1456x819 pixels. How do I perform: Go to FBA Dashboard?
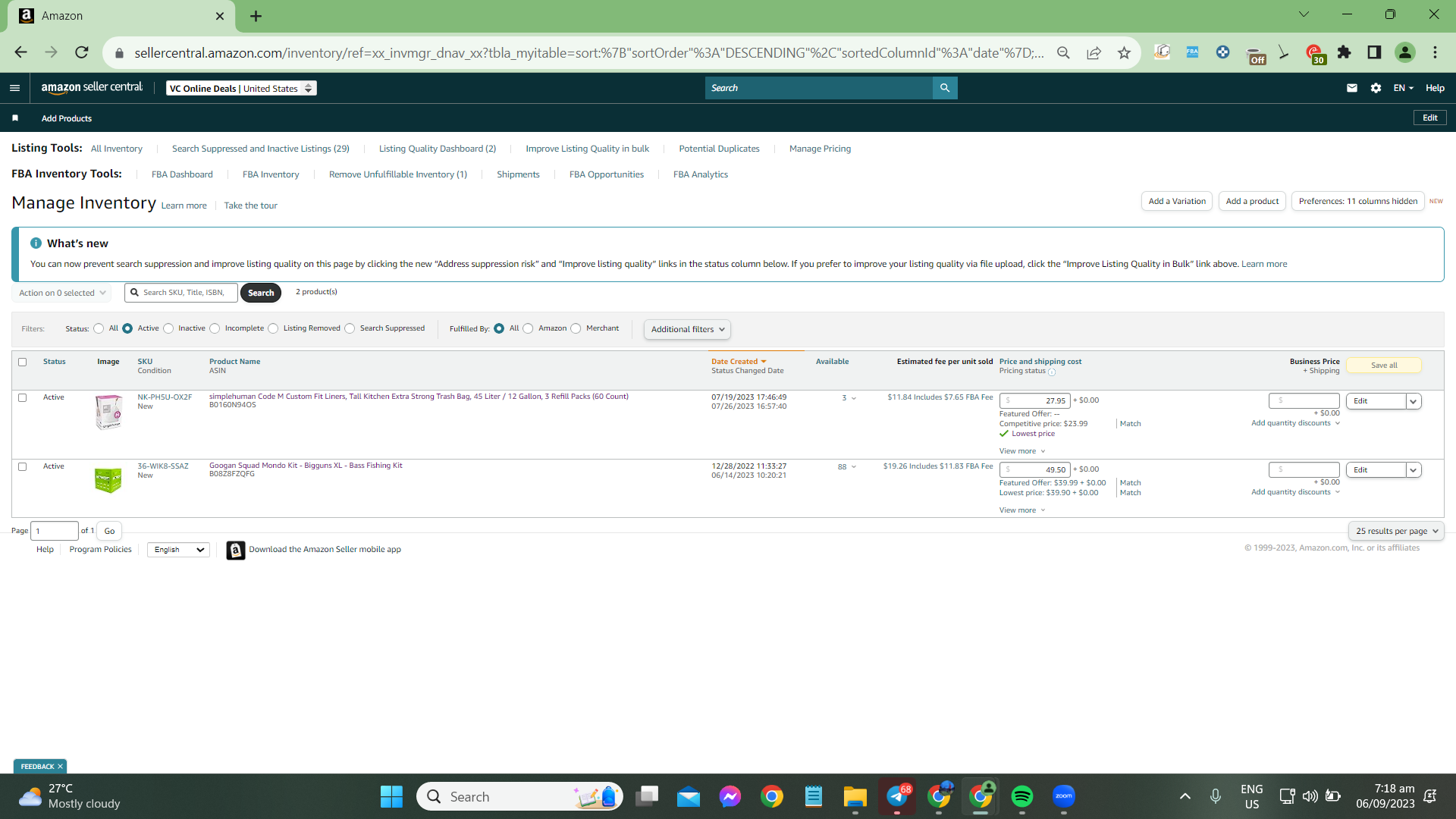pyautogui.click(x=182, y=174)
